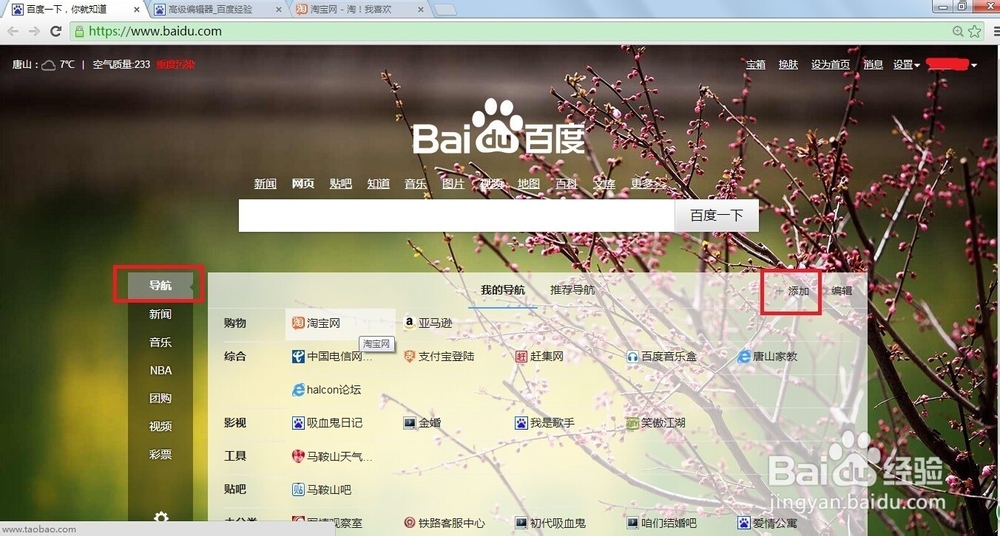Image resolution: width=1000 pixels, height=536 pixels.
Task: Click the Baidu logo
Action: click(x=499, y=127)
